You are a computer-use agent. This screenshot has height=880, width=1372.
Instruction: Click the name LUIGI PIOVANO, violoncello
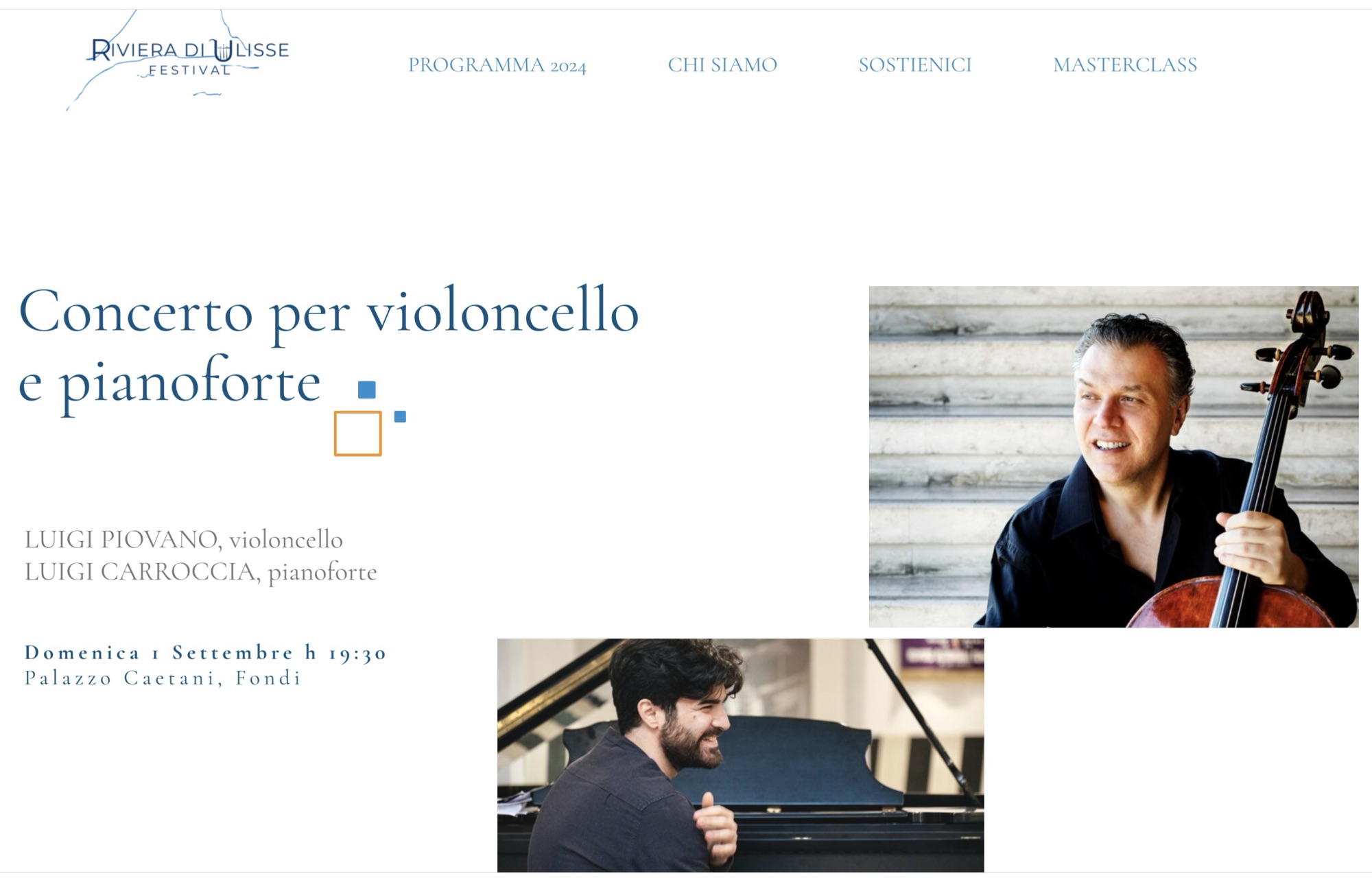point(184,540)
